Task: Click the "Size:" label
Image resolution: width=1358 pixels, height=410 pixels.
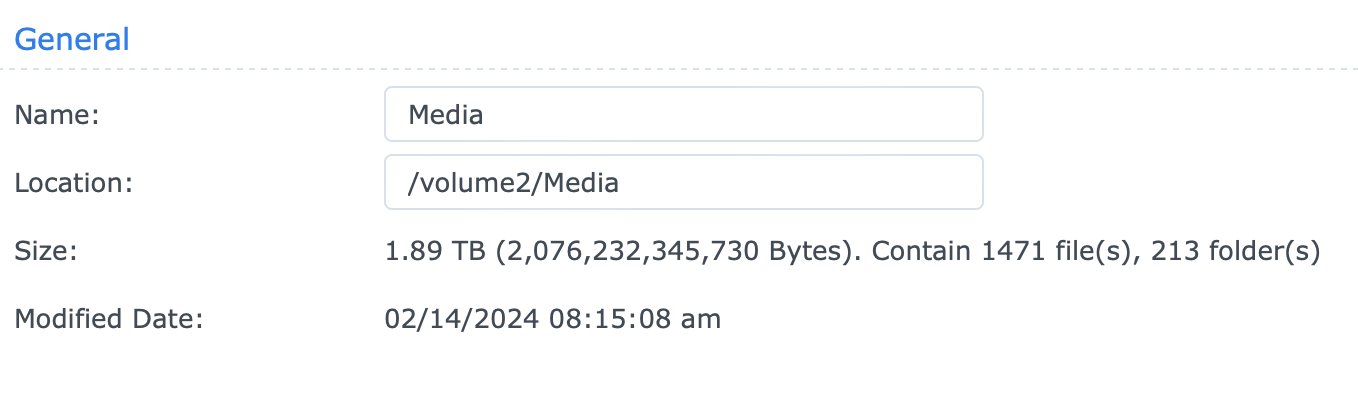Action: click(46, 251)
